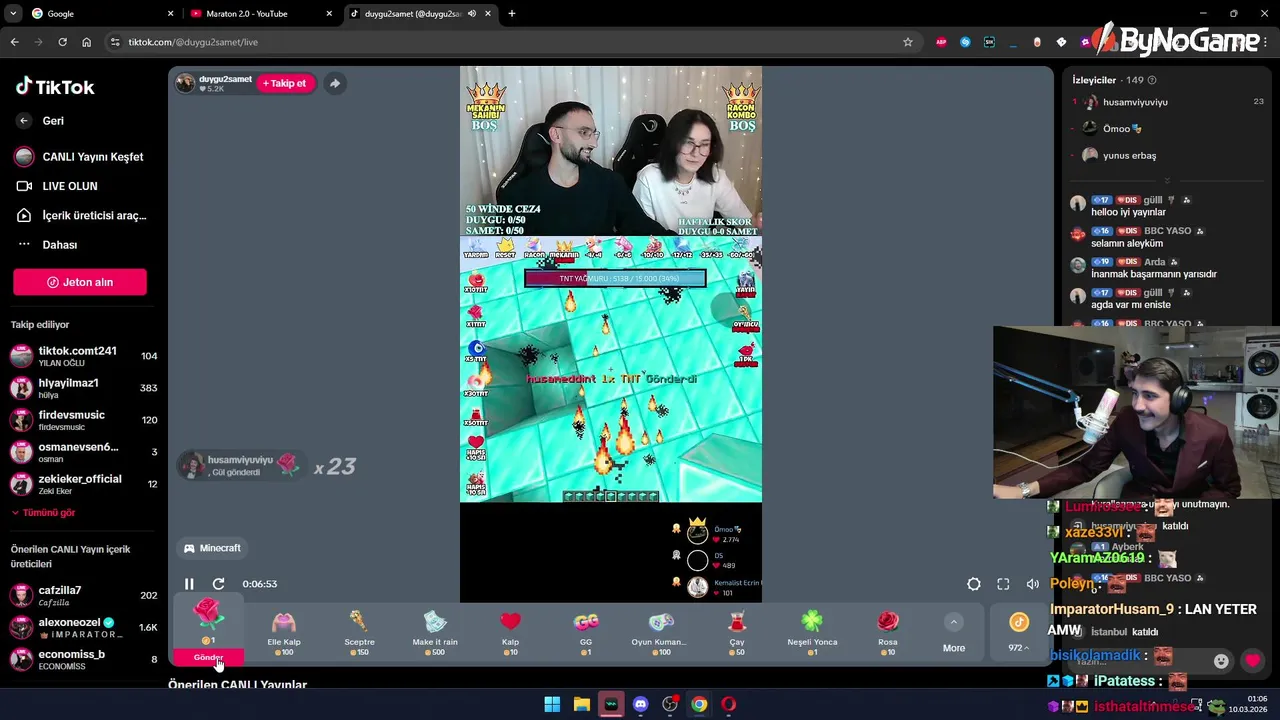Image resolution: width=1280 pixels, height=720 pixels.
Task: Open Chrome from taskbar
Action: click(x=699, y=704)
